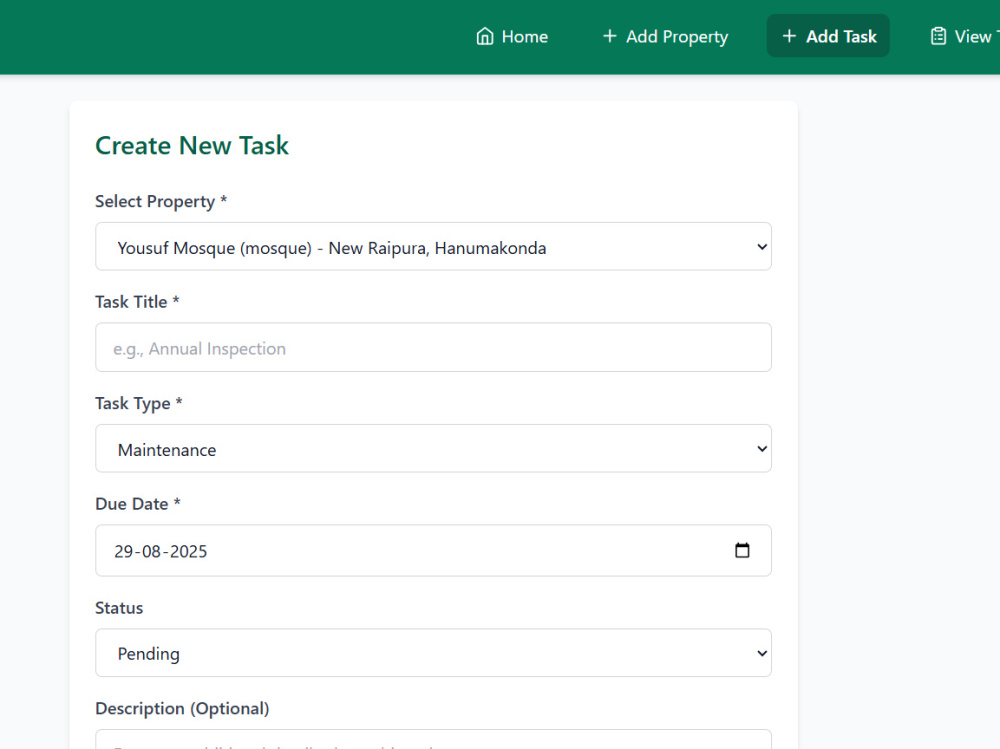Click the plus icon beside Add Task
The width and height of the screenshot is (1000, 749).
point(789,36)
